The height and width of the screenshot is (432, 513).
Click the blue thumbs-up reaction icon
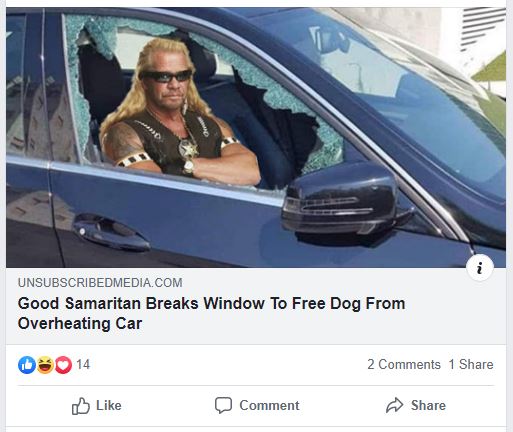[x=27, y=365]
